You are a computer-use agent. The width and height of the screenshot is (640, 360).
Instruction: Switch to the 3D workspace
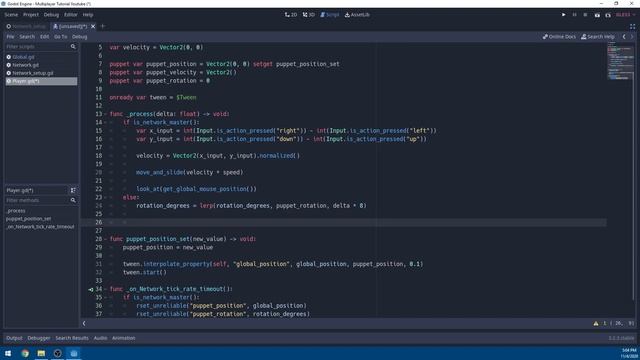click(x=309, y=15)
